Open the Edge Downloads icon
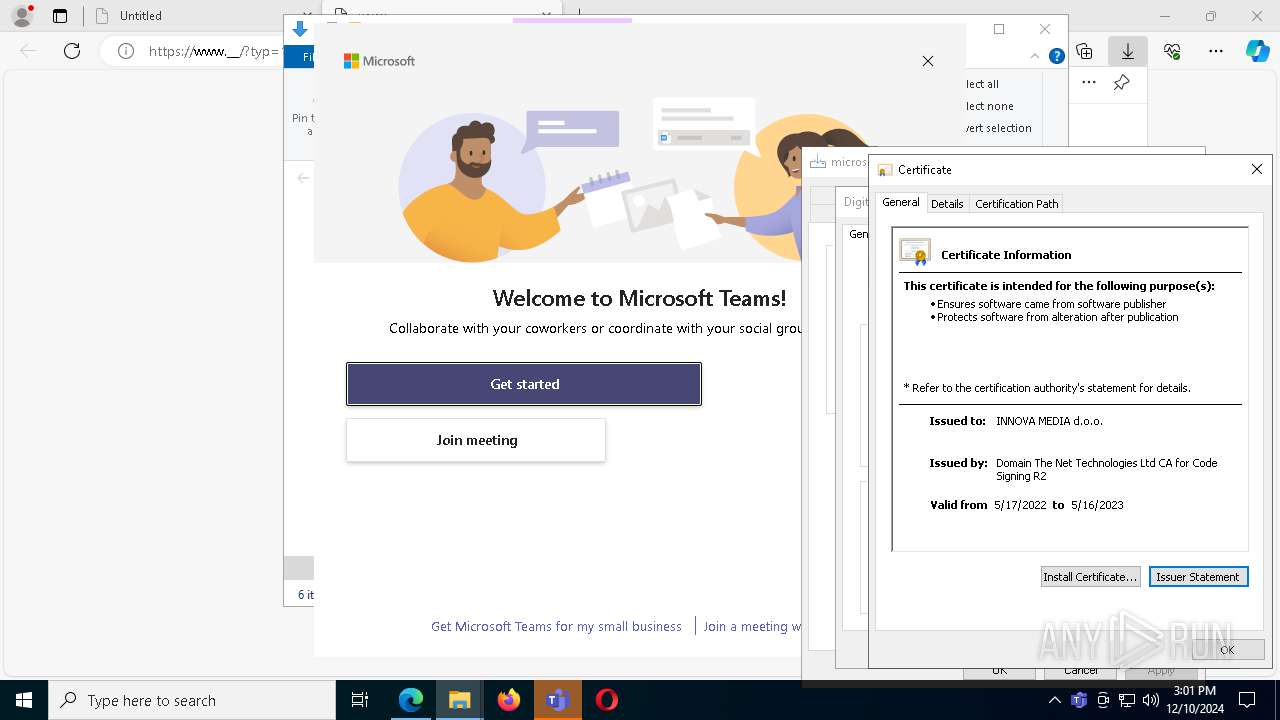Screen dimensions: 1280x720 1128,51
